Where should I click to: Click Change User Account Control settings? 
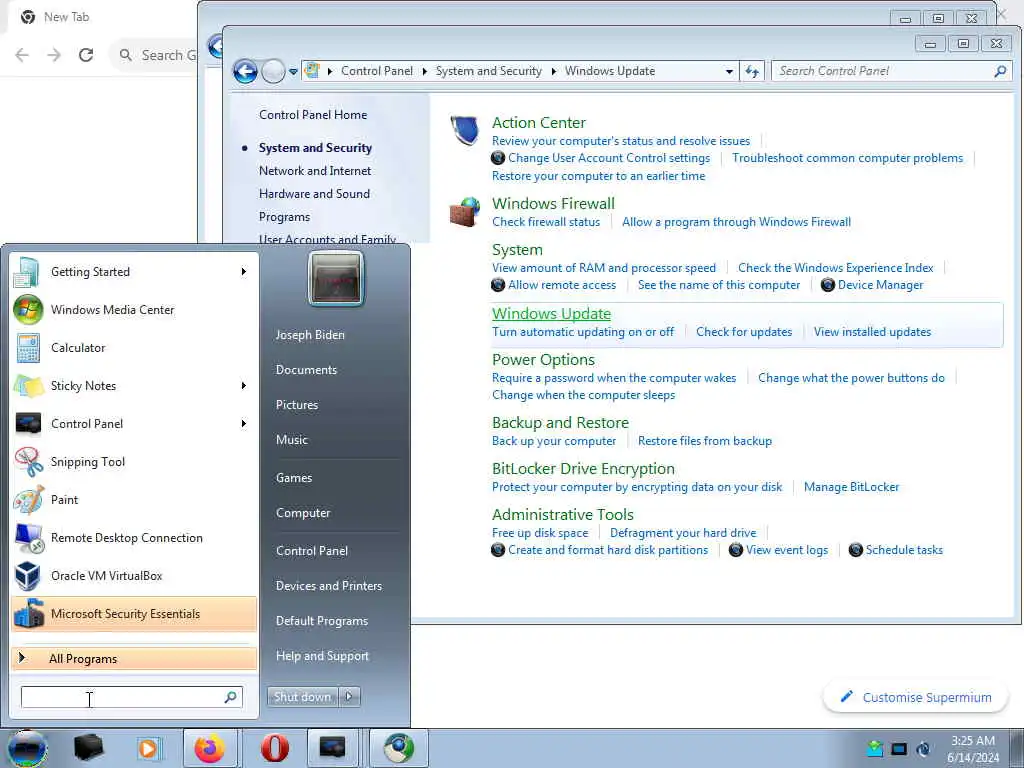(609, 158)
